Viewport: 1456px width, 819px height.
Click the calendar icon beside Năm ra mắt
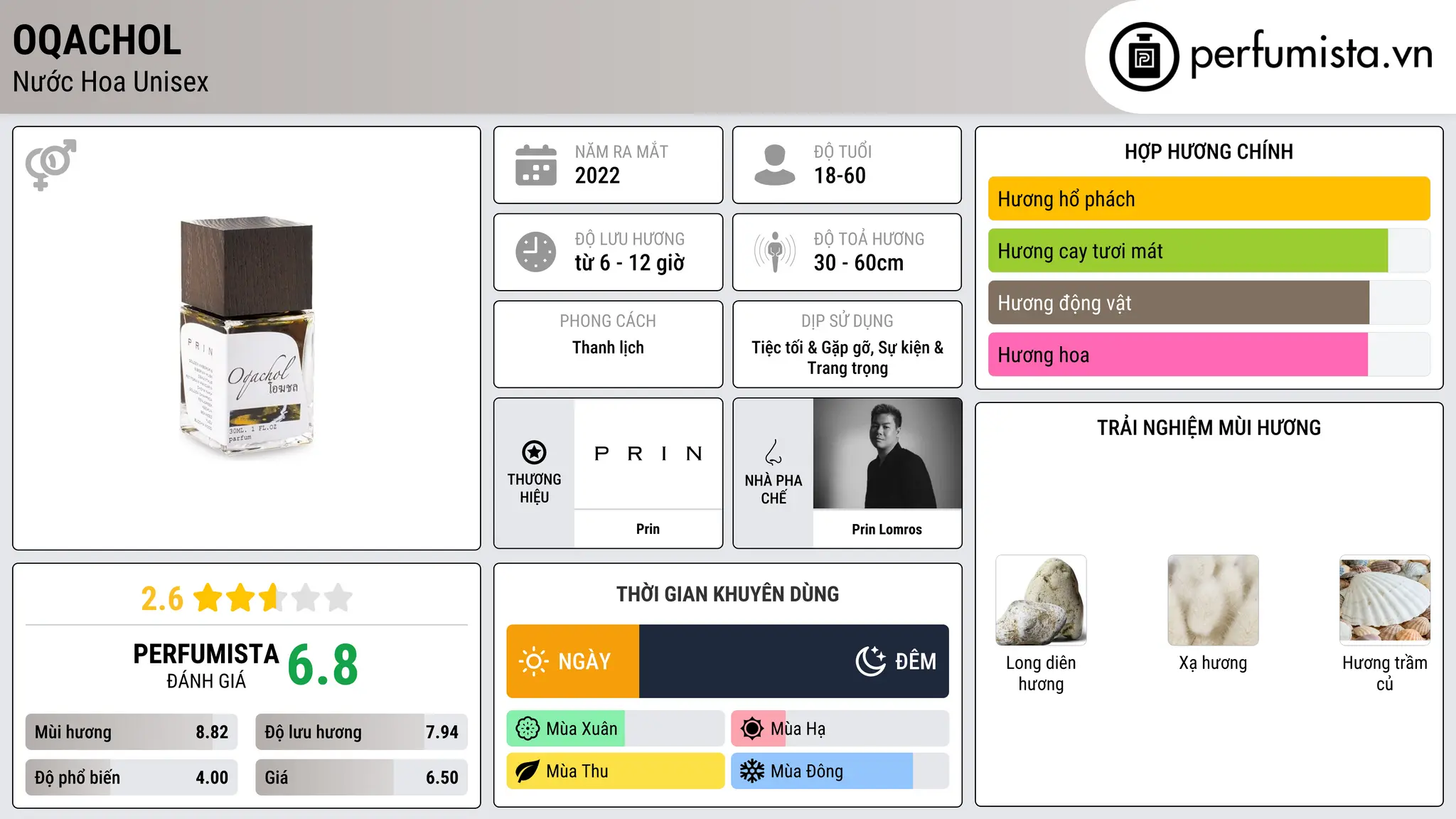pyautogui.click(x=536, y=165)
